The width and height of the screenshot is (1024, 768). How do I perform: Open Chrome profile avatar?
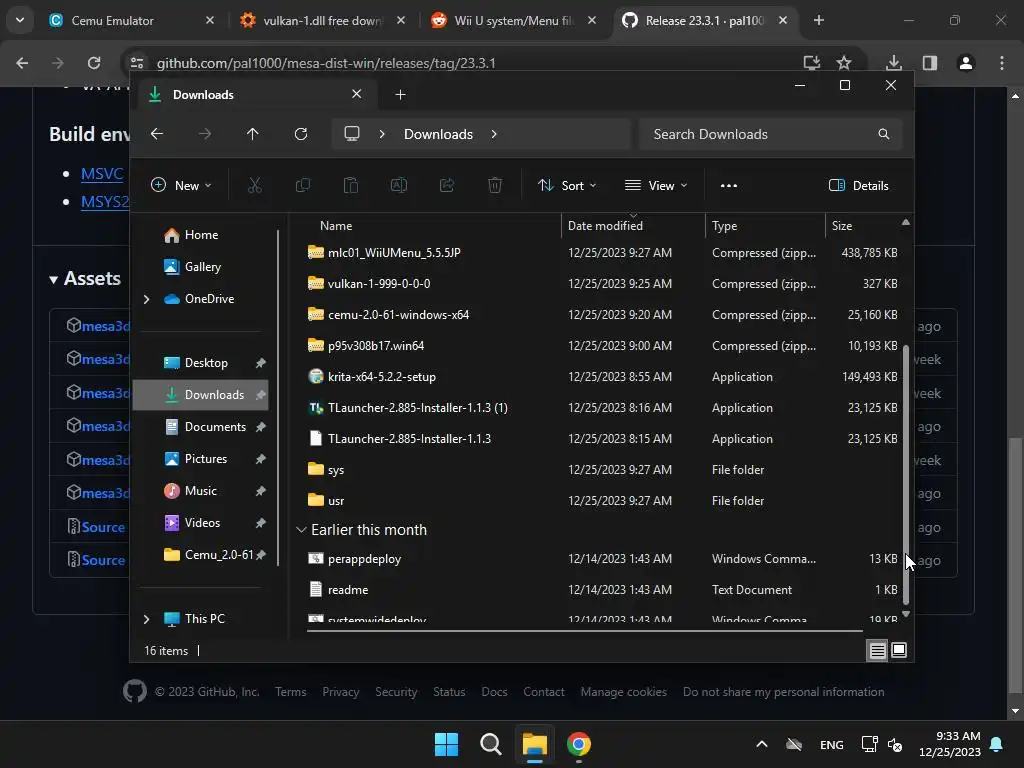pos(966,63)
